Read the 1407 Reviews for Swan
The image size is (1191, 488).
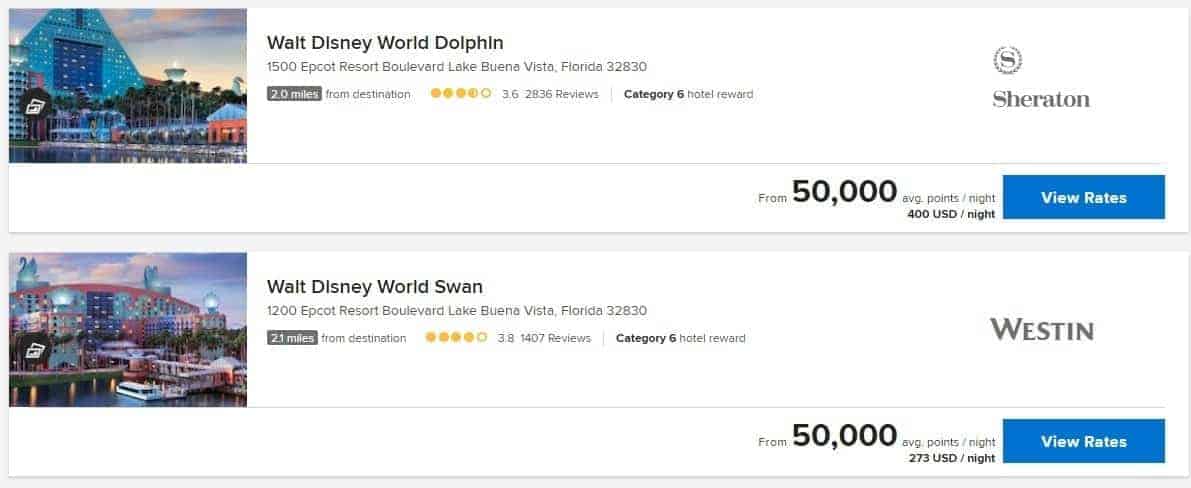coord(555,338)
